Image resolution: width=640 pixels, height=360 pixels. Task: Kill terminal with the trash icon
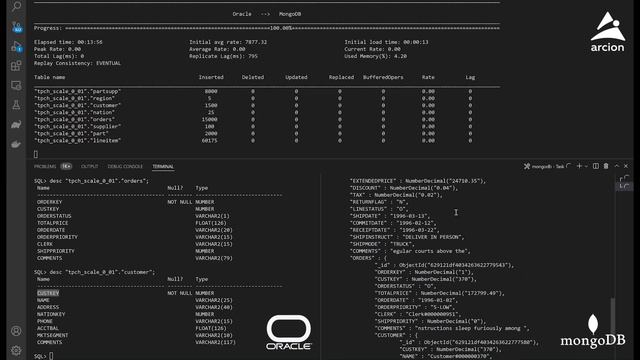click(x=606, y=166)
